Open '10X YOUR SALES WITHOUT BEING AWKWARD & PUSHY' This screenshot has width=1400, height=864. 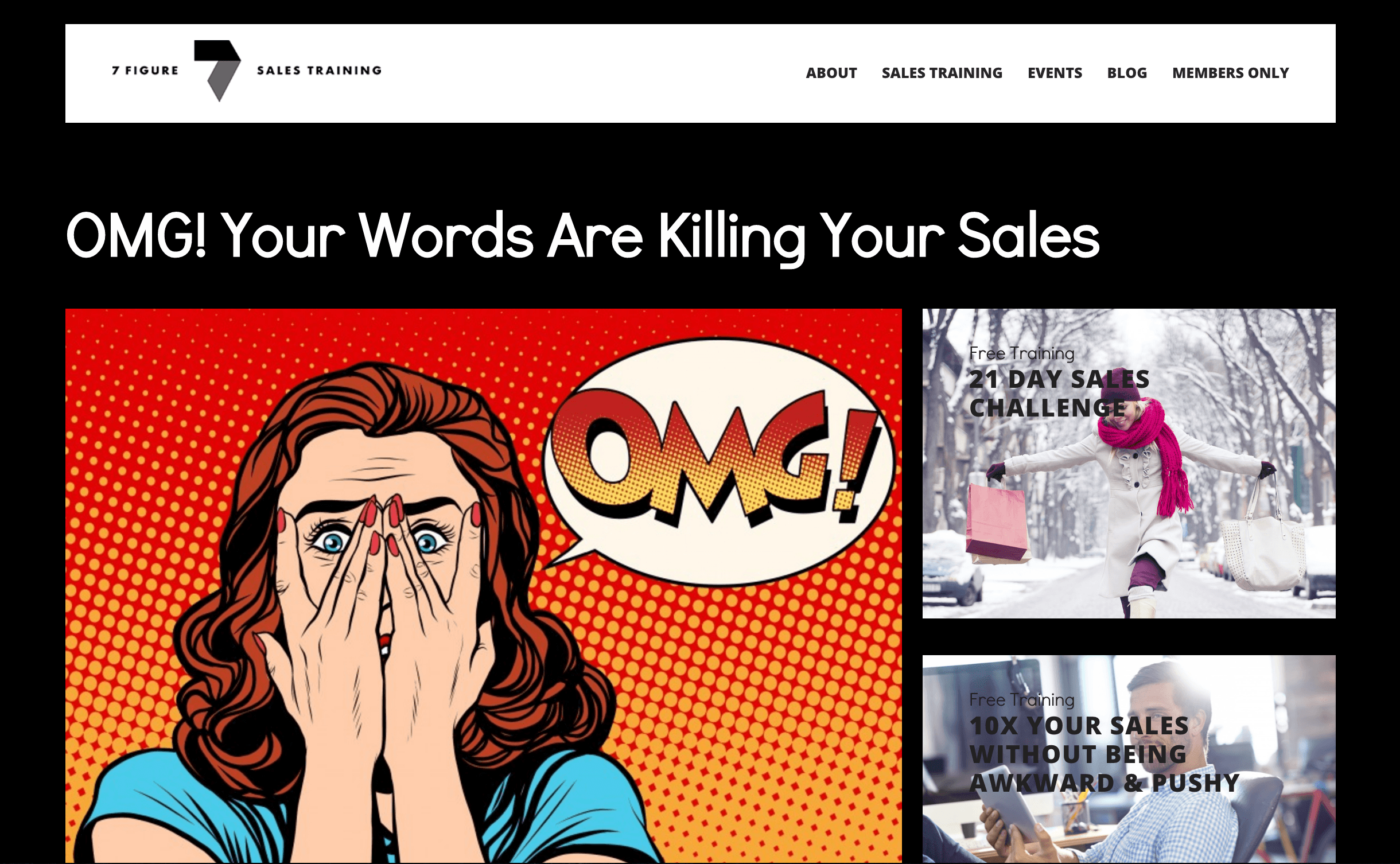coord(1105,754)
